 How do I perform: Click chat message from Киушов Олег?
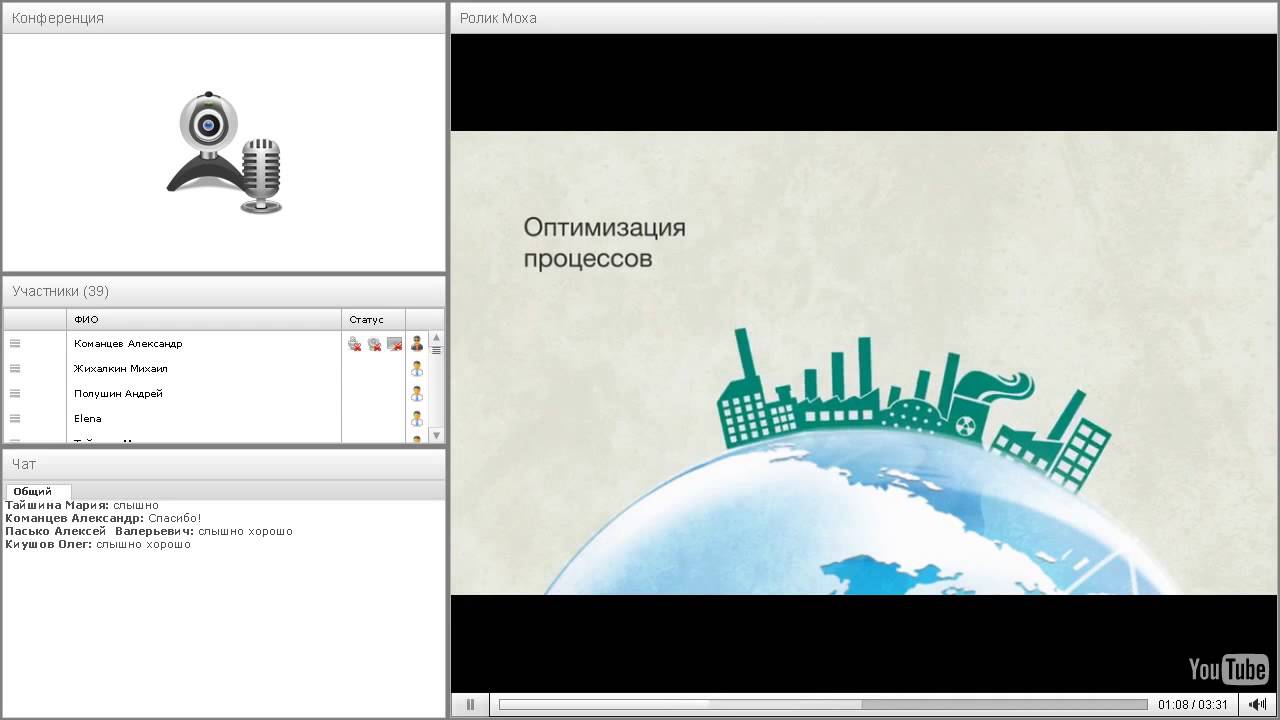(x=98, y=544)
